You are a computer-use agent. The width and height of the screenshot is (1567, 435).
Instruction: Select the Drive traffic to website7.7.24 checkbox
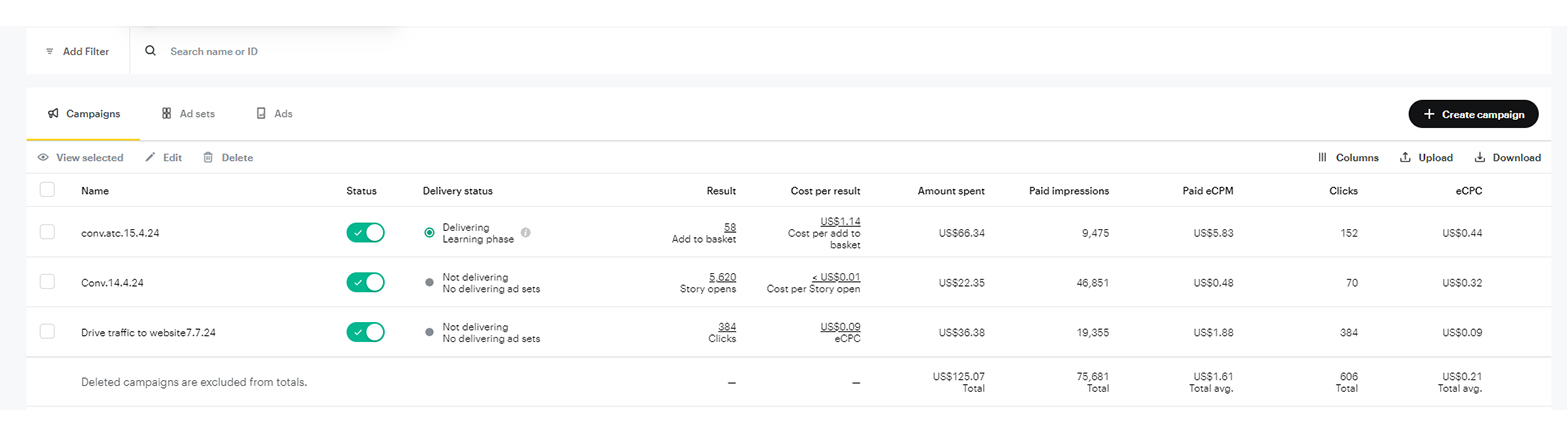(x=47, y=332)
